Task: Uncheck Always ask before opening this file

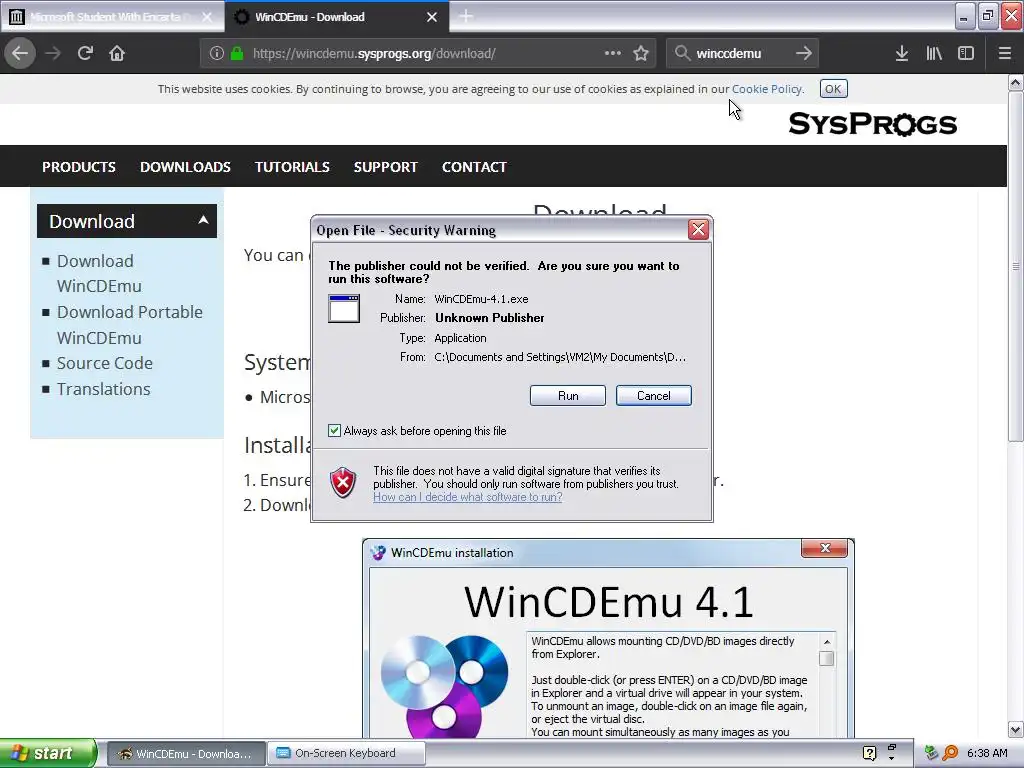Action: [x=334, y=430]
